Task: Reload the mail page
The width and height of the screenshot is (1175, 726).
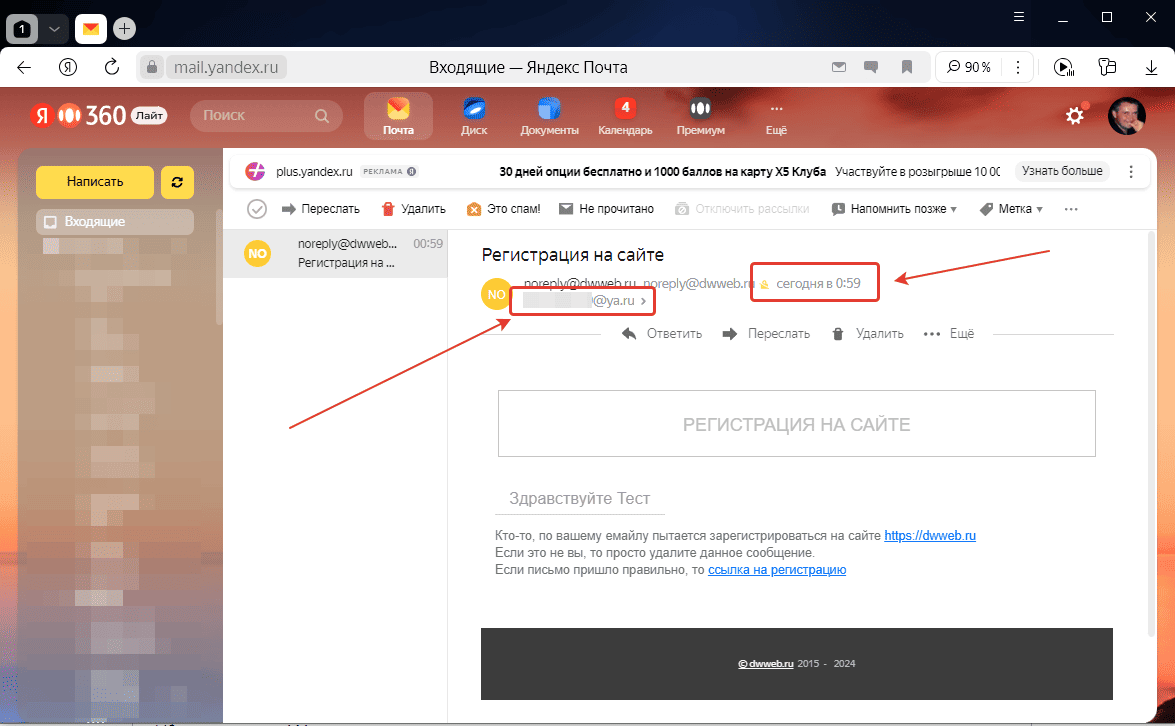Action: coord(112,67)
